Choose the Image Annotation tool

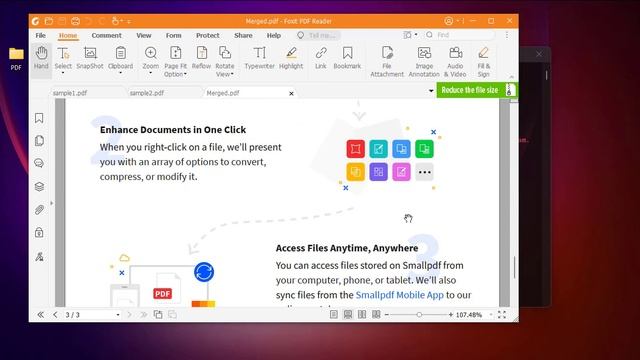[x=424, y=61]
